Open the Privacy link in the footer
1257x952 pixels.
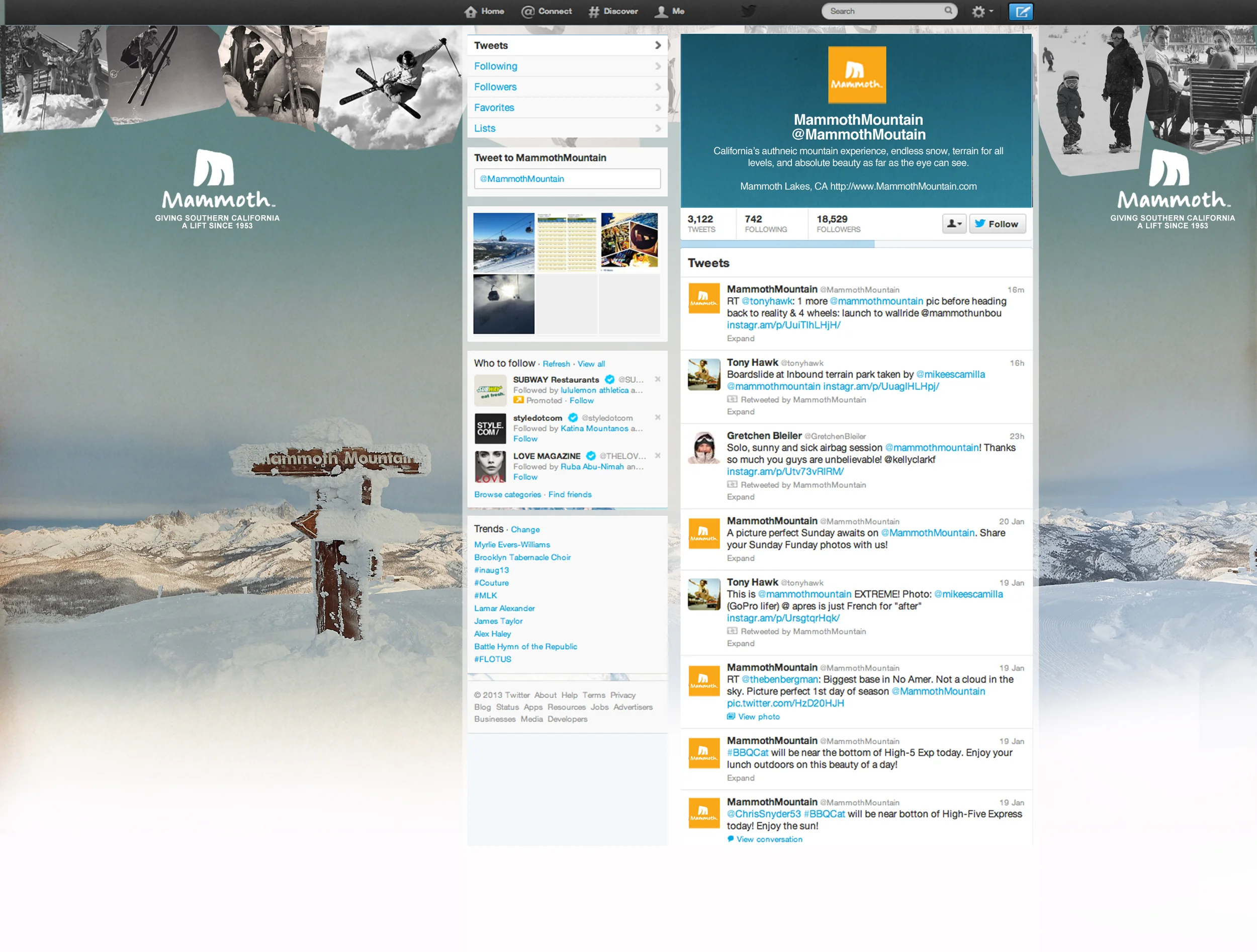point(622,696)
